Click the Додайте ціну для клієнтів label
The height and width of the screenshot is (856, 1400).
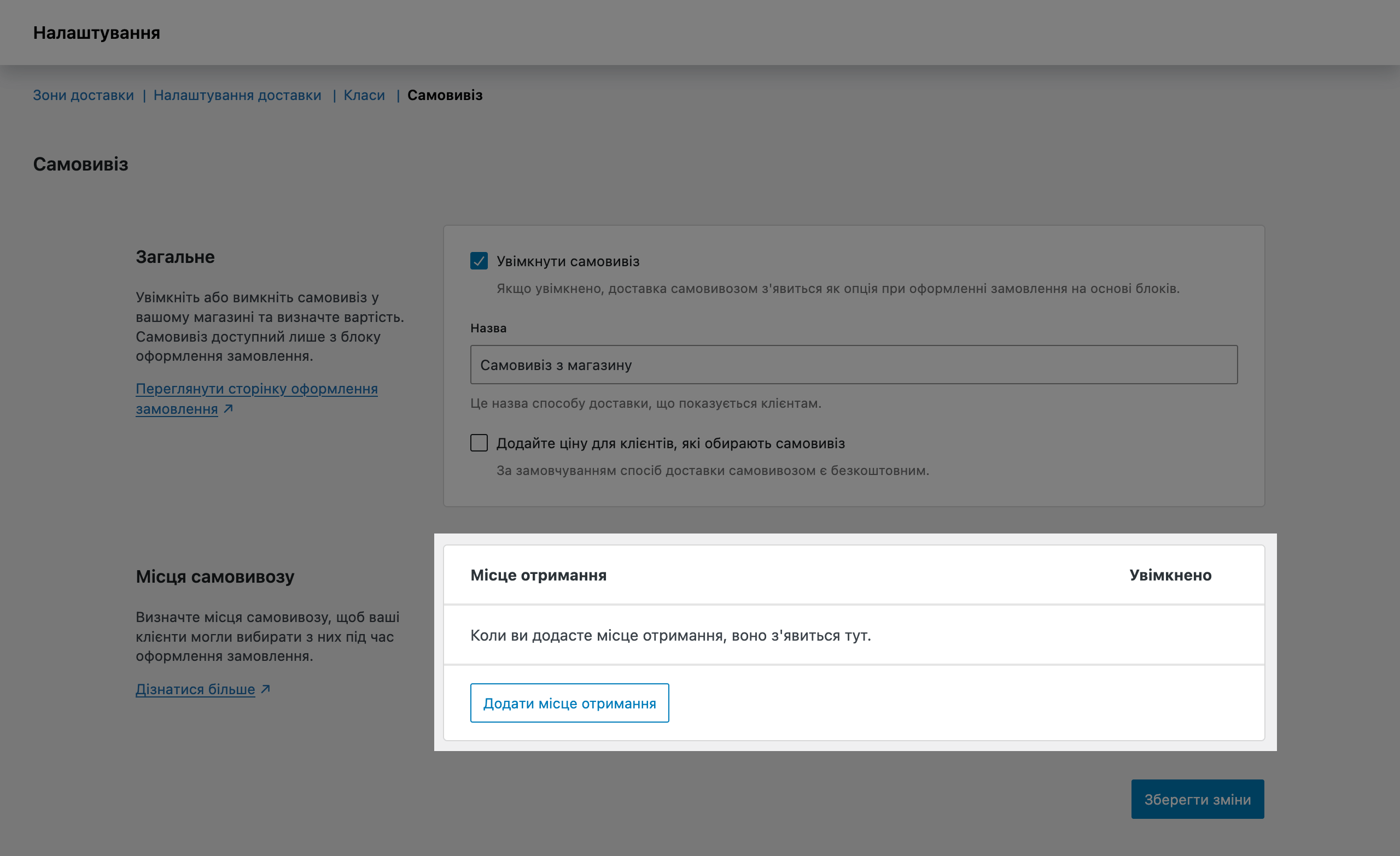click(x=671, y=443)
